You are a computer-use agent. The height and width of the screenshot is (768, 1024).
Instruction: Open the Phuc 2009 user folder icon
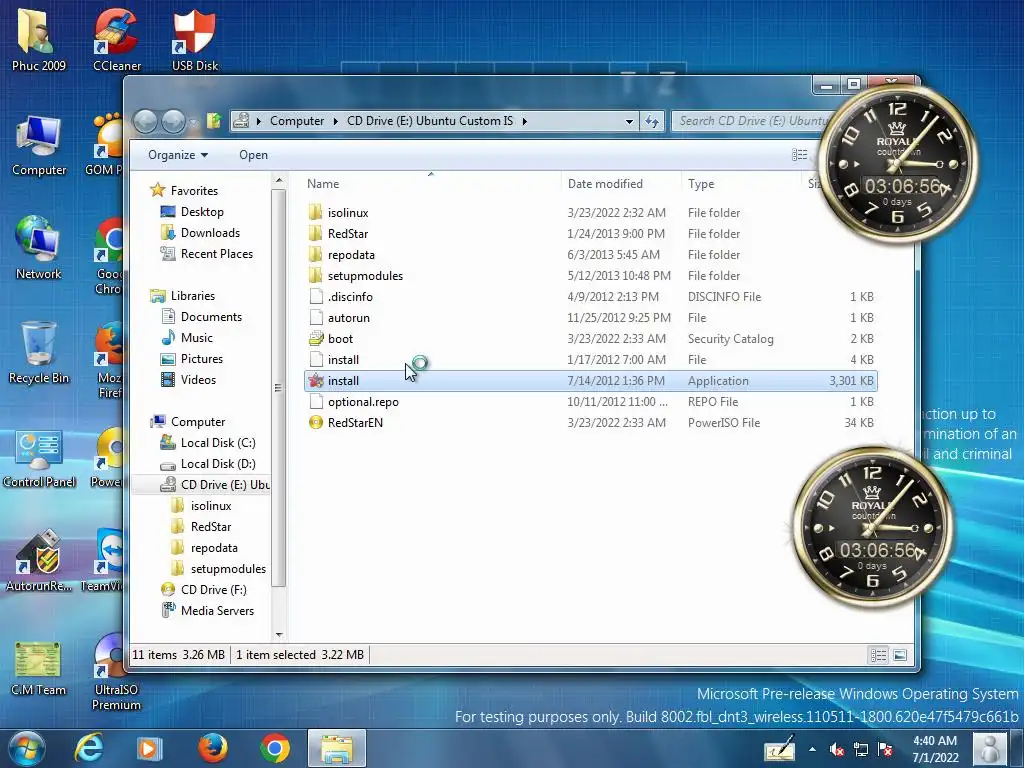click(x=39, y=39)
